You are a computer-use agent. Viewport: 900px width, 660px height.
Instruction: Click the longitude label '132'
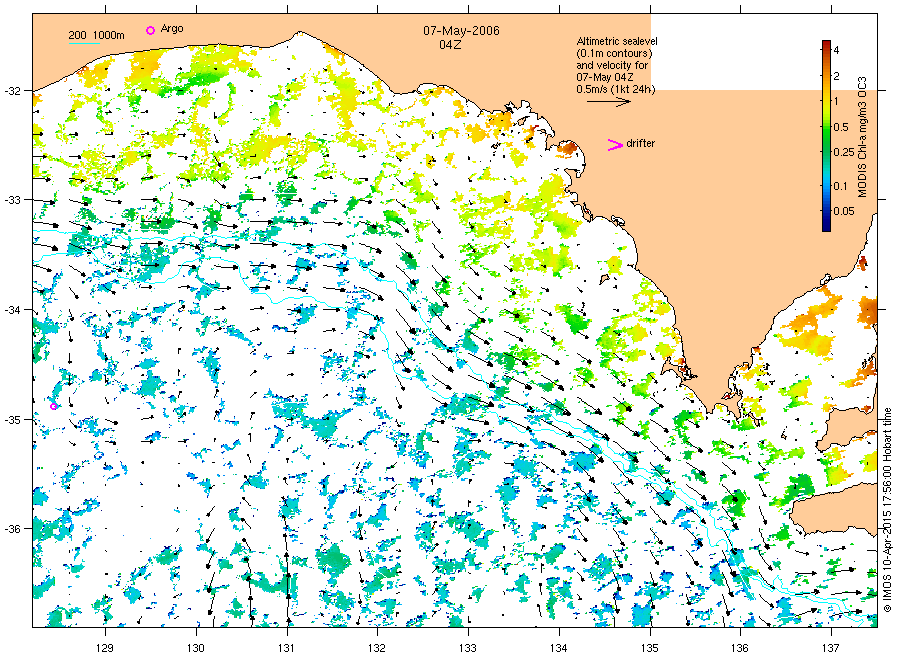pos(377,648)
